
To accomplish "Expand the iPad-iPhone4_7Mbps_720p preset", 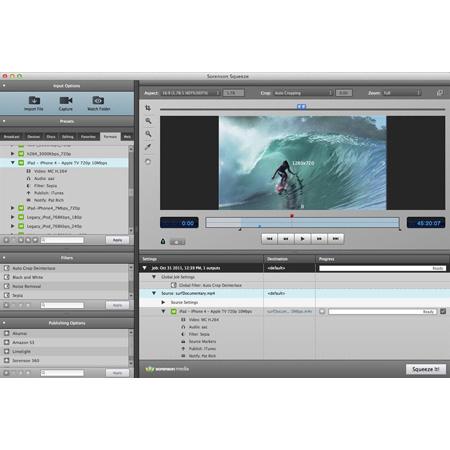I will click(12, 208).
